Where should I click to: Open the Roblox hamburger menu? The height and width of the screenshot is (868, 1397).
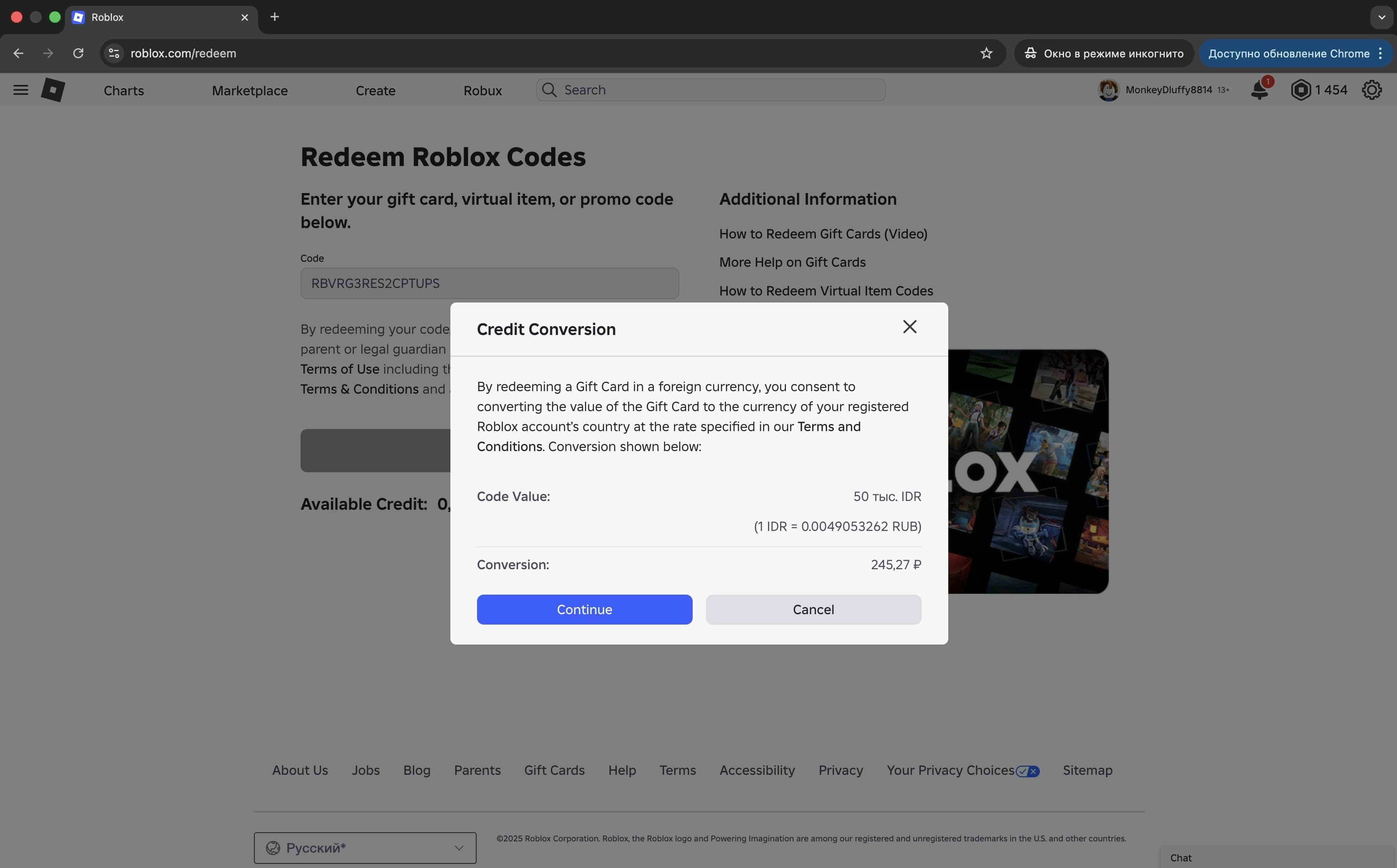click(x=21, y=89)
